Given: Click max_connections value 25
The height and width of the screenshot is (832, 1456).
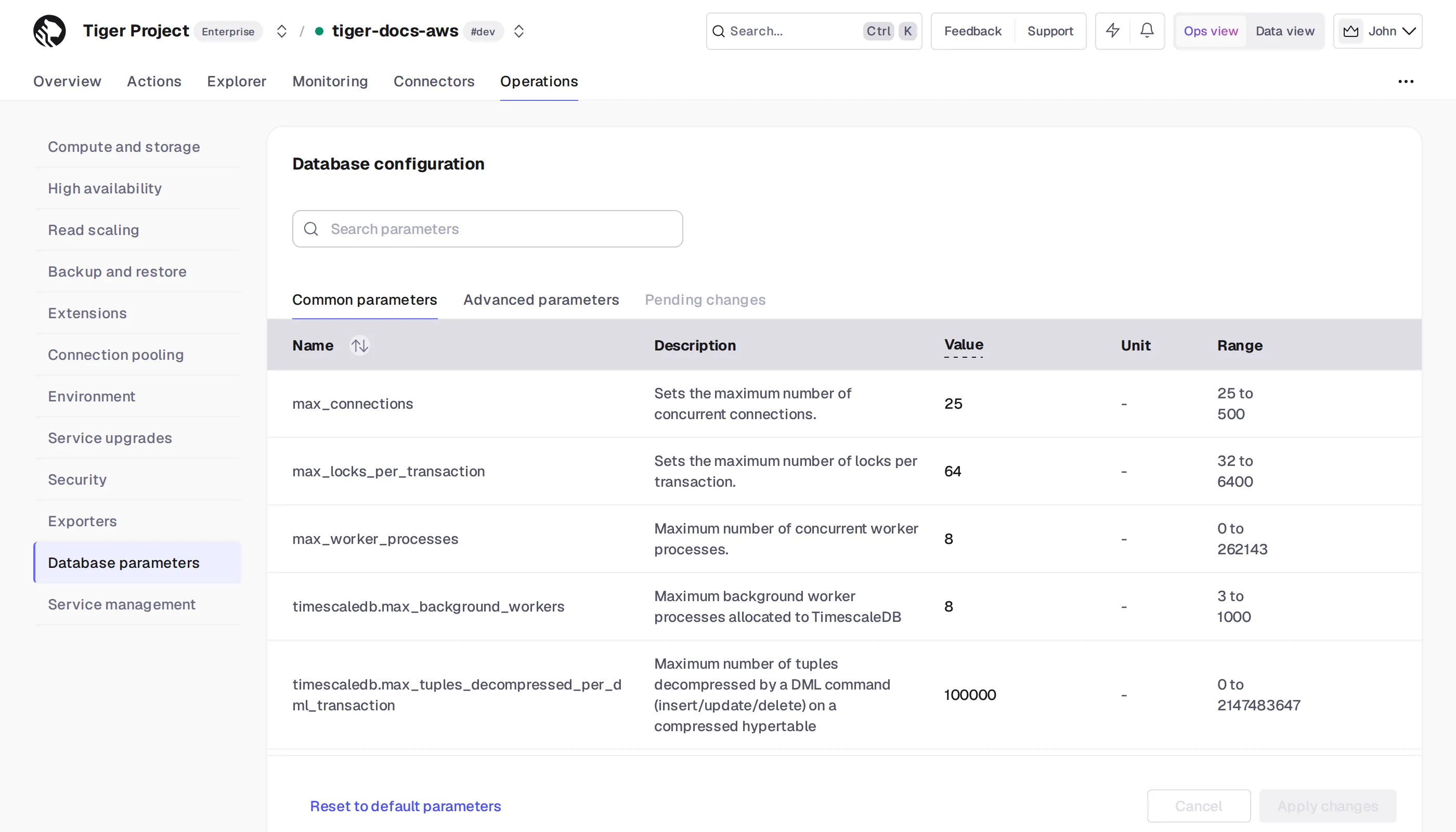Looking at the screenshot, I should [x=953, y=404].
